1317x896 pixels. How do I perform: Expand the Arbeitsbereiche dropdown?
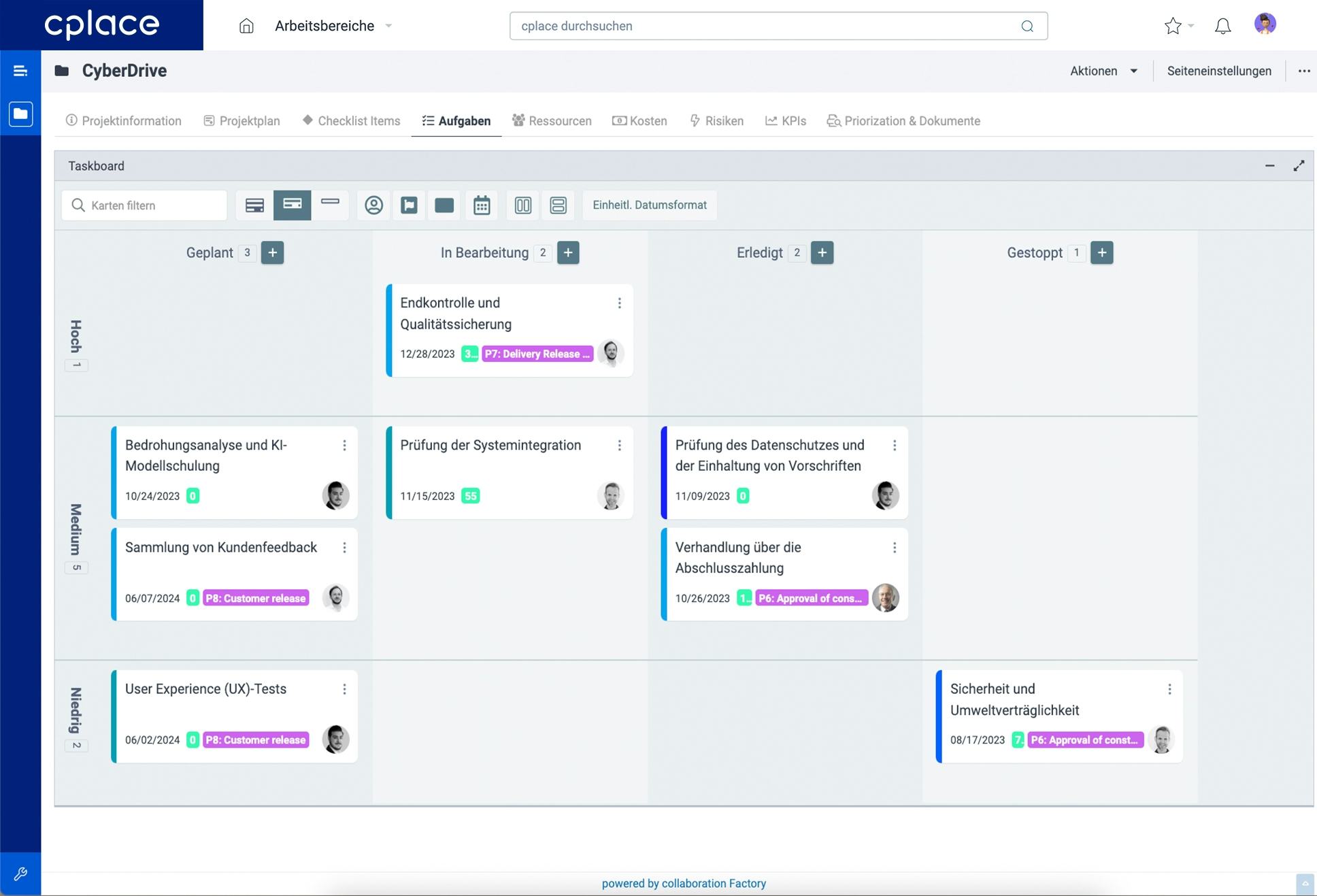[x=388, y=26]
